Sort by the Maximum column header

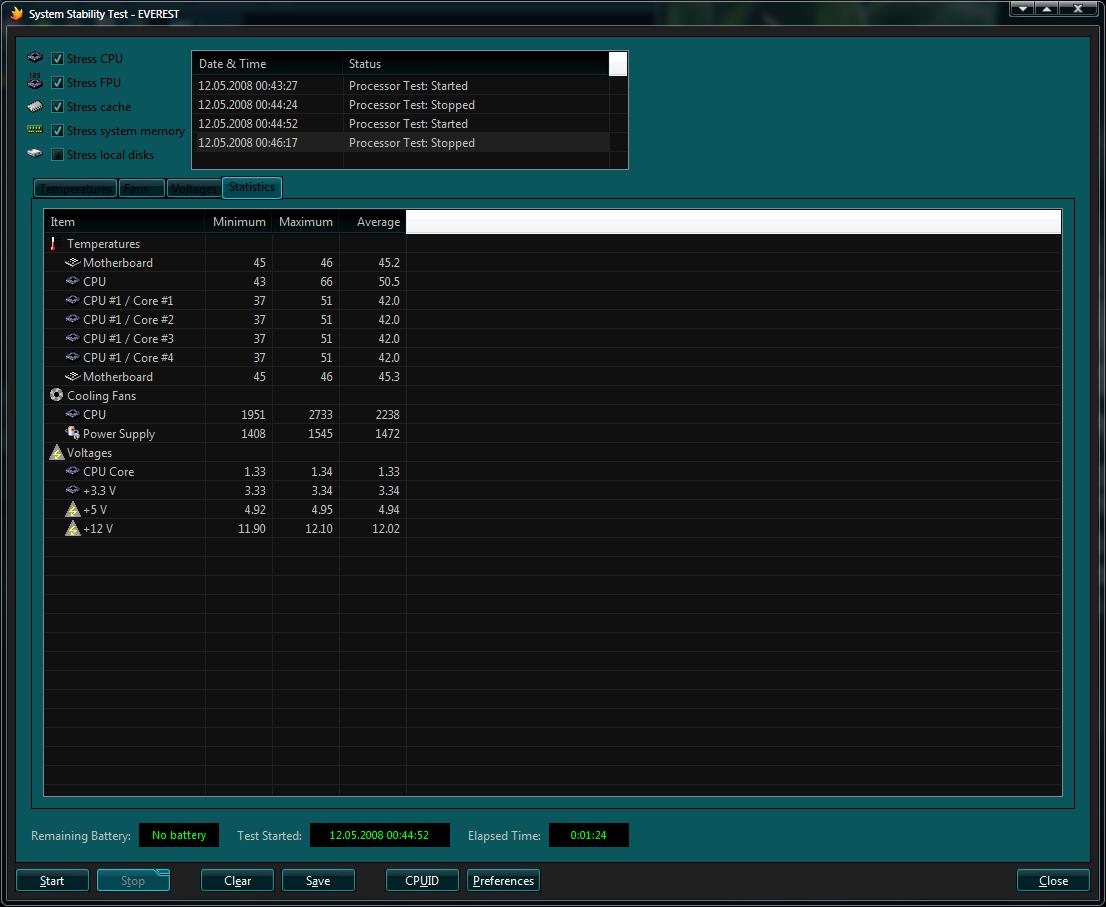click(305, 221)
